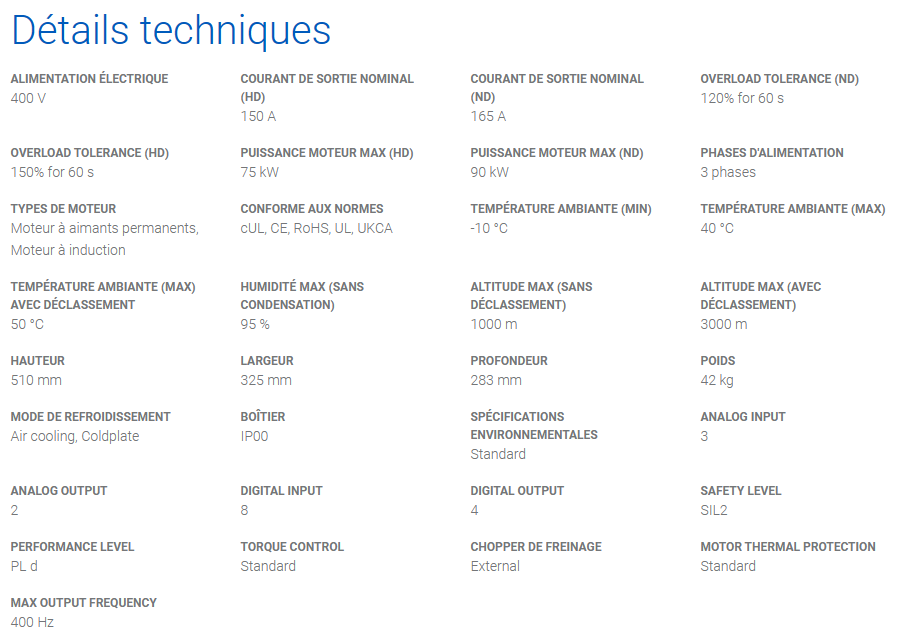This screenshot has height=644, width=902.
Task: Click the 'PERFORMANCE LEVEL' label
Action: click(72, 547)
